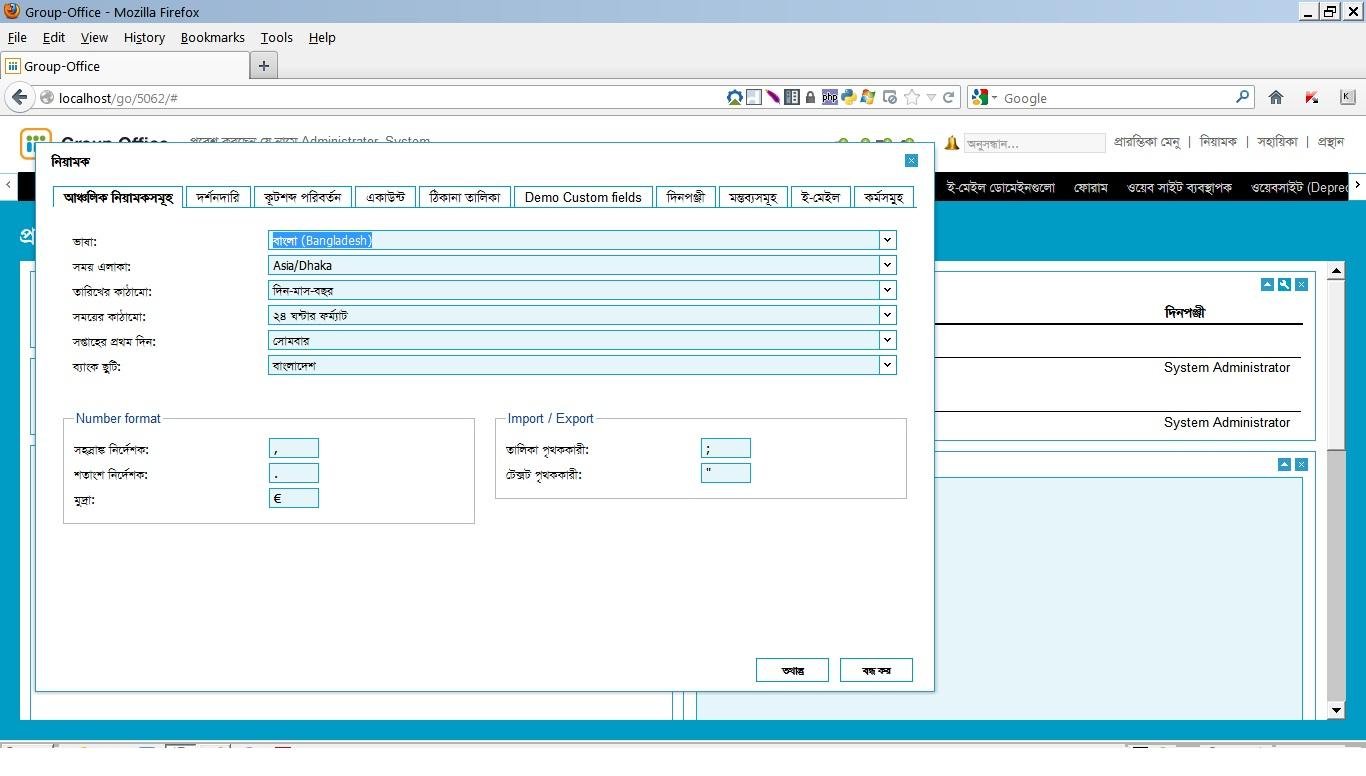Bookmark the page with the star icon
The height and width of the screenshot is (776, 1366).
(911, 97)
